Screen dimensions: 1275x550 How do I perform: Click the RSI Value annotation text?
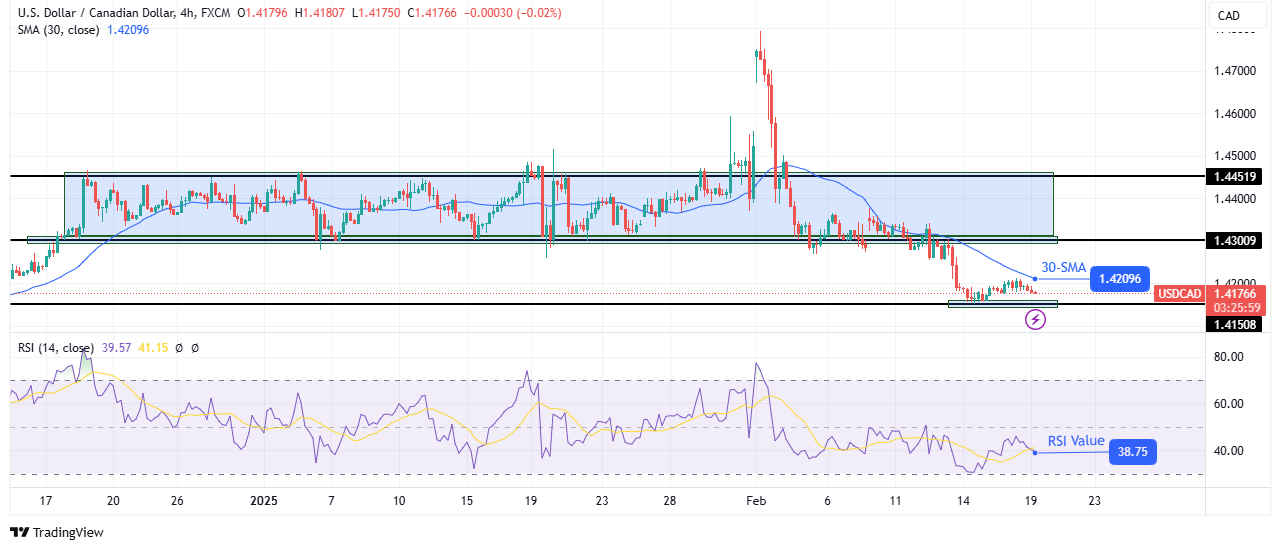[x=1076, y=441]
